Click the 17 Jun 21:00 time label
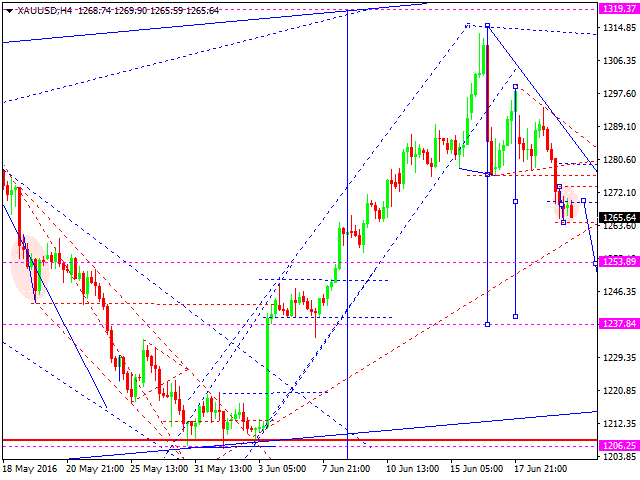Image resolution: width=640 pixels, height=480 pixels. [540, 469]
